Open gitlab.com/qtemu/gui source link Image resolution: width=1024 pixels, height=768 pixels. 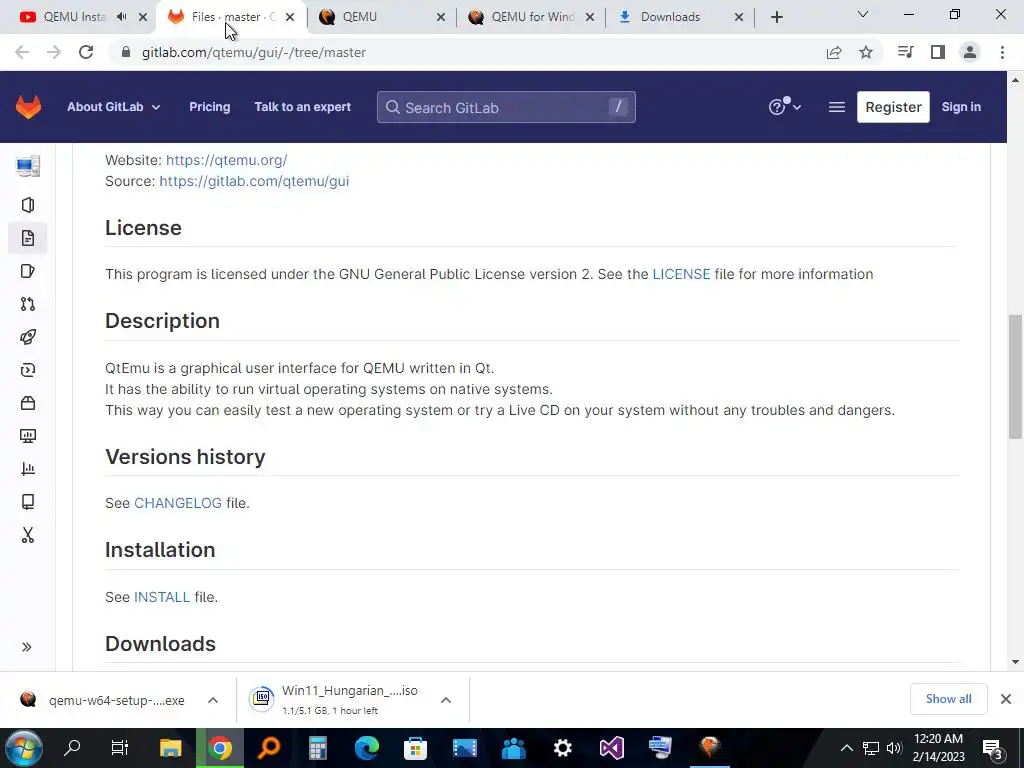pyautogui.click(x=254, y=181)
